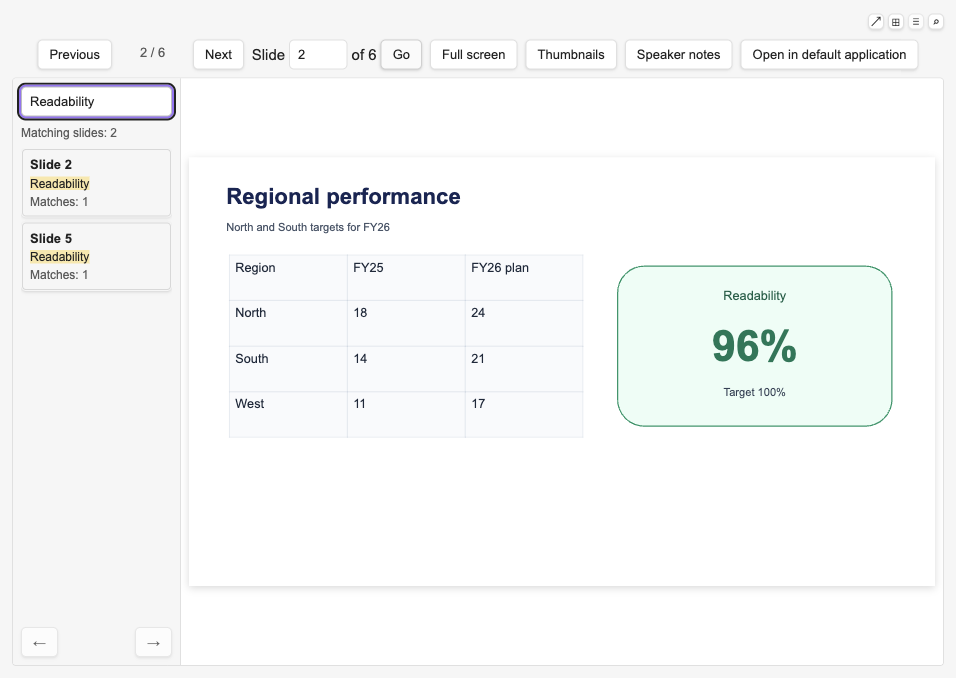This screenshot has width=956, height=678.
Task: Click the Go button
Action: 401,55
